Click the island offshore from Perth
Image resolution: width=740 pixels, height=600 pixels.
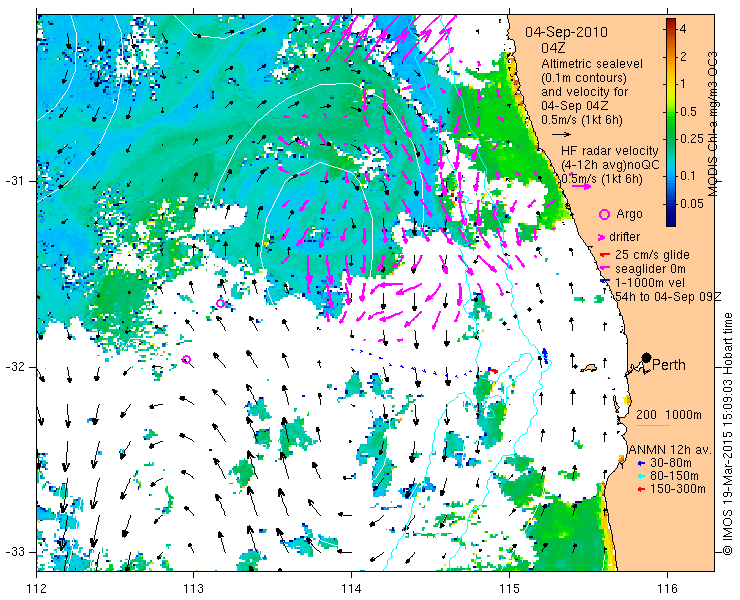point(589,367)
